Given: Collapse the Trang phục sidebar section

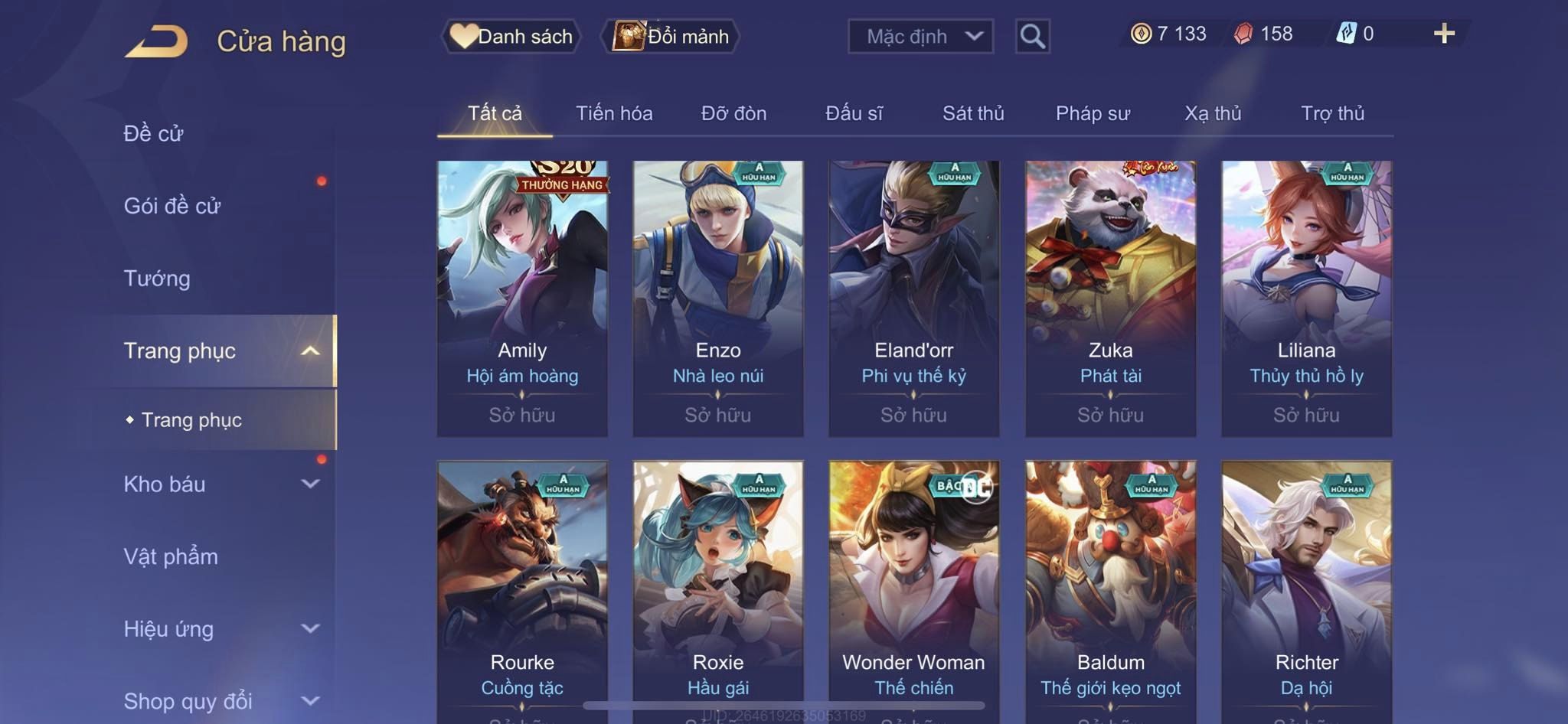Looking at the screenshot, I should 310,351.
